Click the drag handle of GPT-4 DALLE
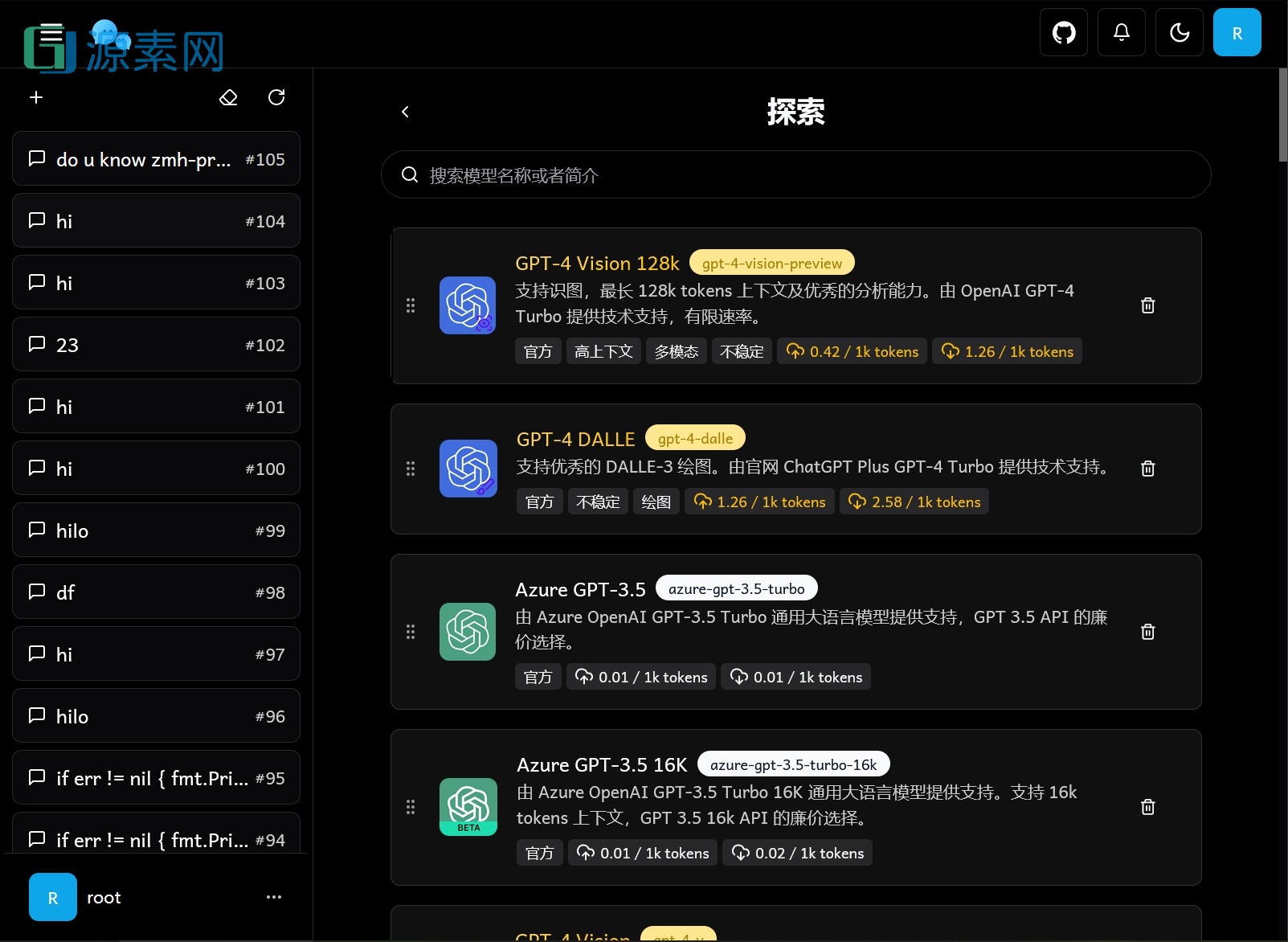Screen dimensions: 1288x942 (x=411, y=469)
